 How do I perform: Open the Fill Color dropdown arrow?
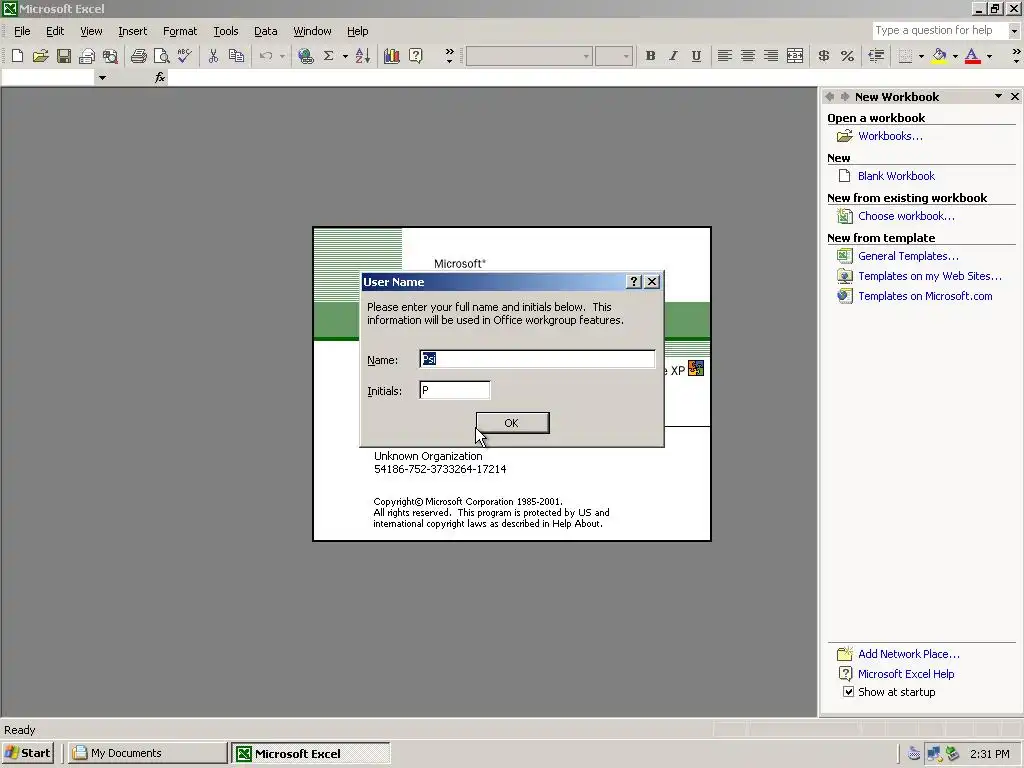pos(955,56)
